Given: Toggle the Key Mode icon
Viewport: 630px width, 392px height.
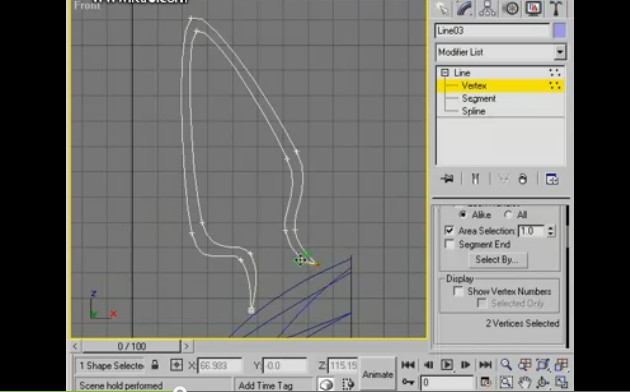Looking at the screenshot, I should tap(409, 382).
